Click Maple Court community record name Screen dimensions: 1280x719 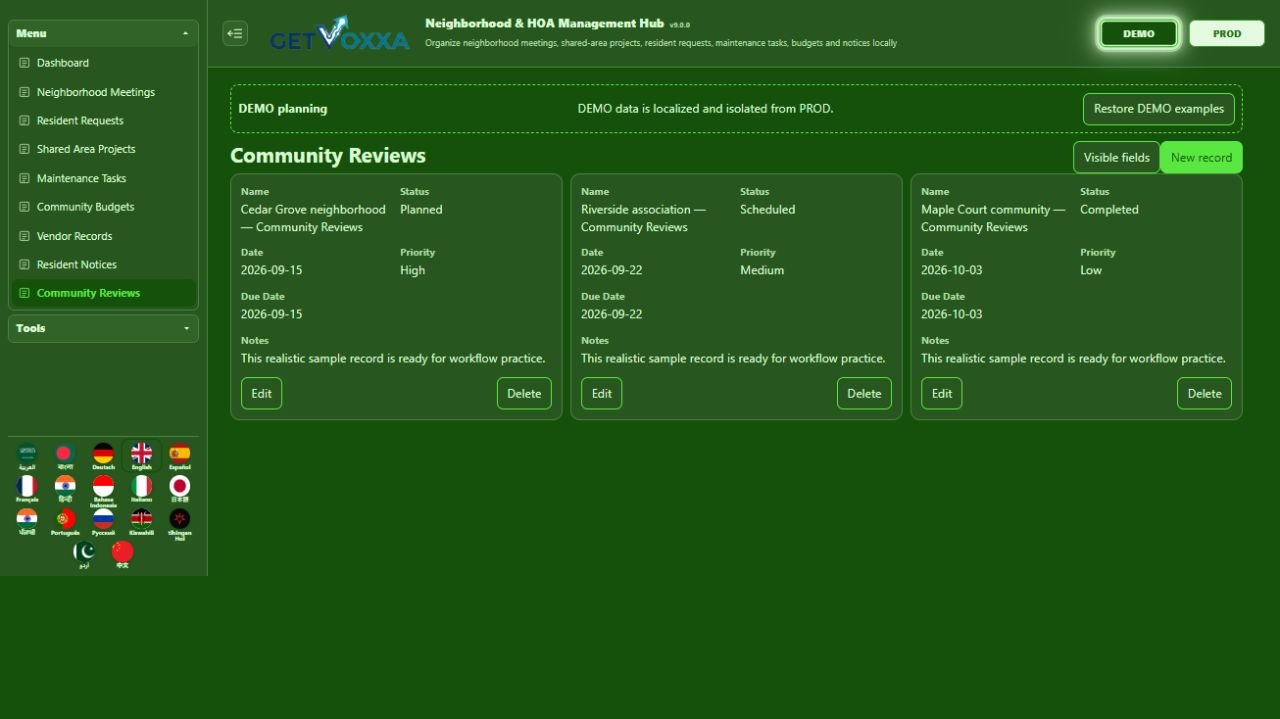[993, 218]
